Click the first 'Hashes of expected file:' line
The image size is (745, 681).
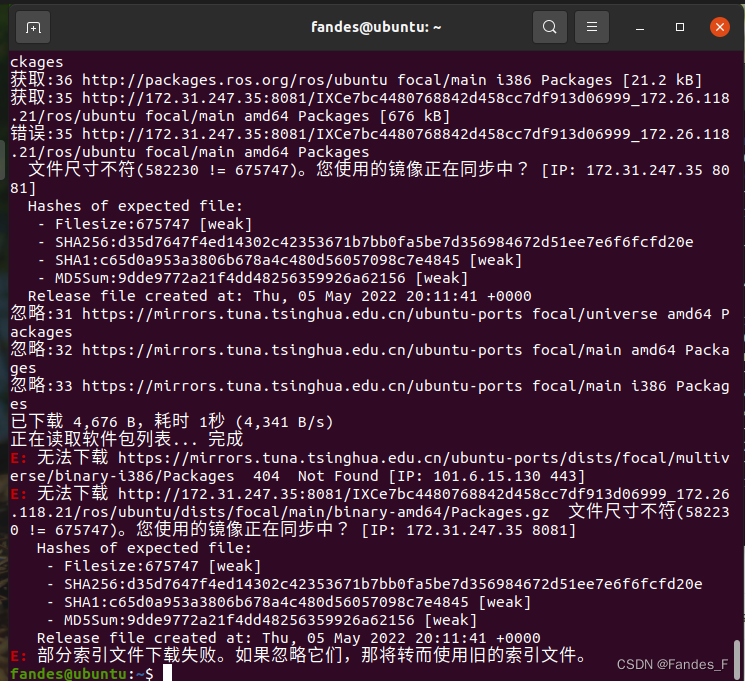(135, 206)
